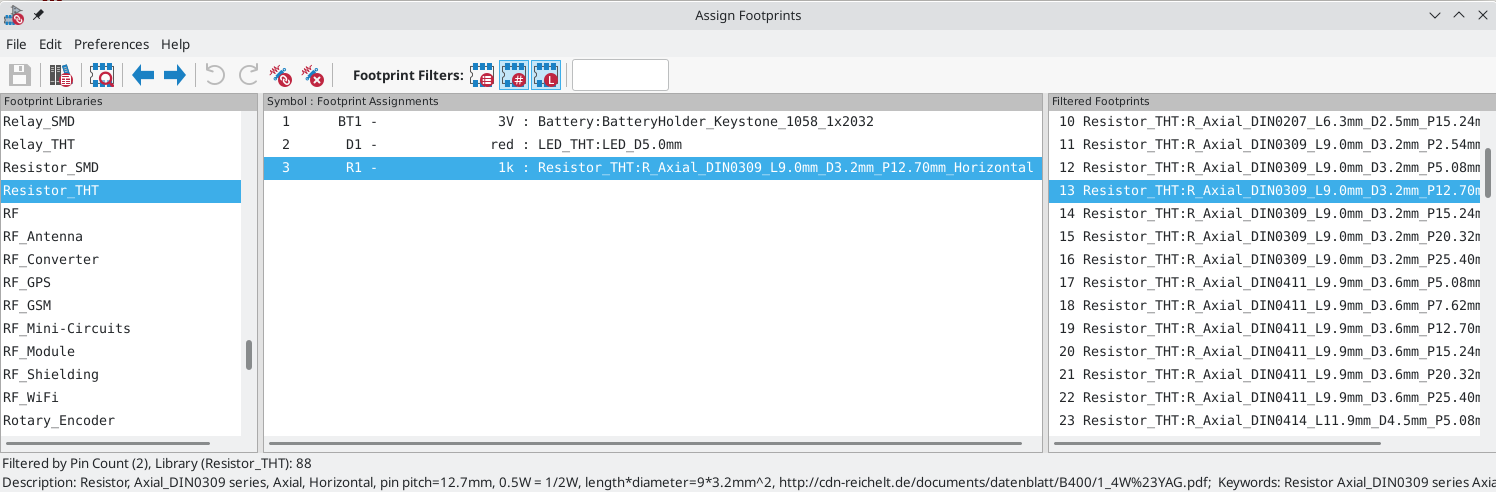Select the RF_Module library
The image size is (1496, 492).
[120, 351]
